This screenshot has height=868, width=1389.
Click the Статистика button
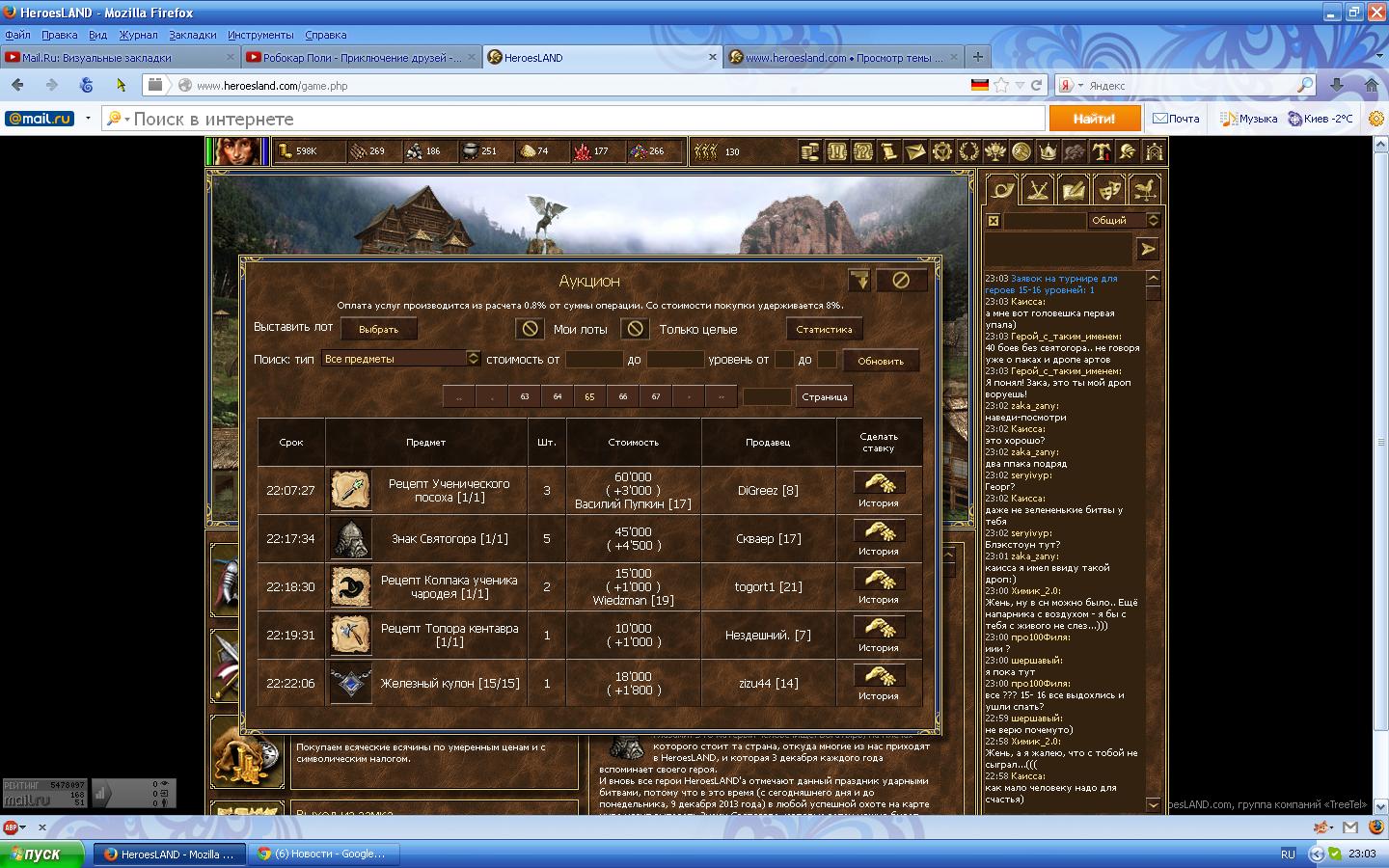[x=824, y=329]
